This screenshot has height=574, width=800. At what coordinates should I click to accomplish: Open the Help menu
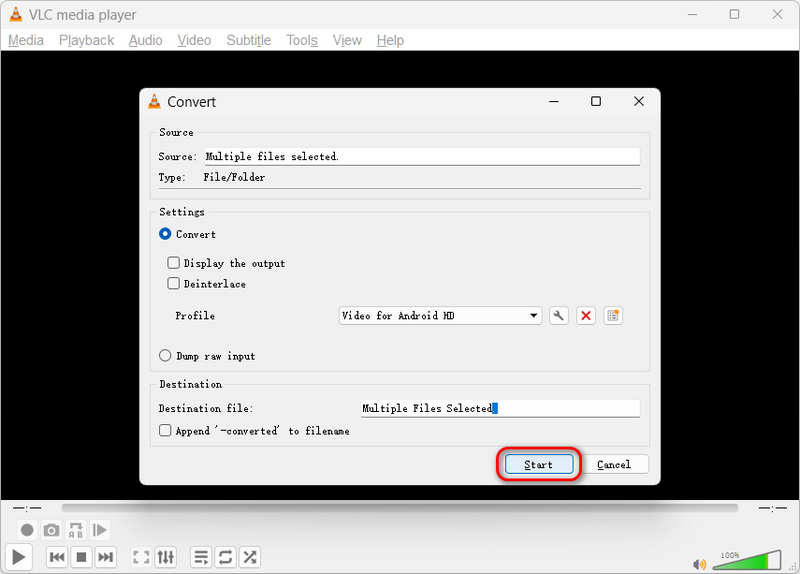click(390, 40)
